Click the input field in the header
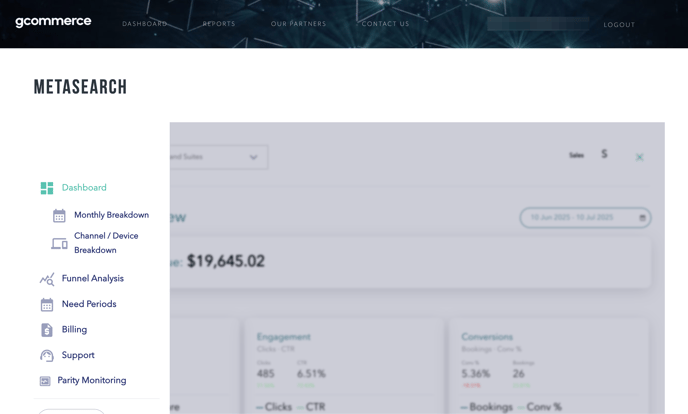 [x=538, y=24]
